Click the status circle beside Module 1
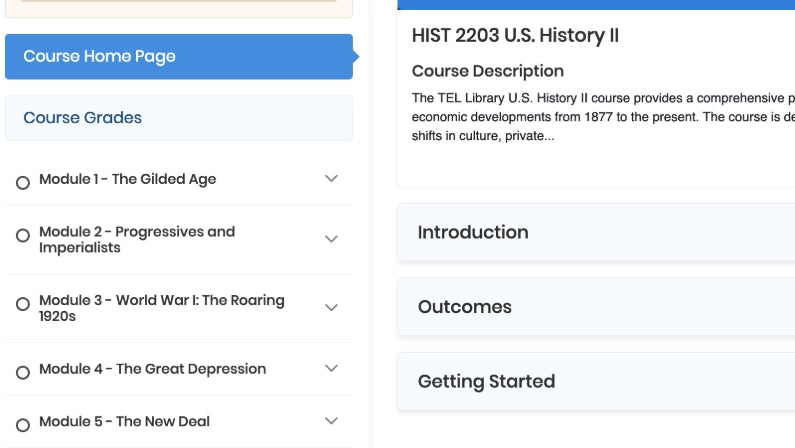 coord(22,182)
